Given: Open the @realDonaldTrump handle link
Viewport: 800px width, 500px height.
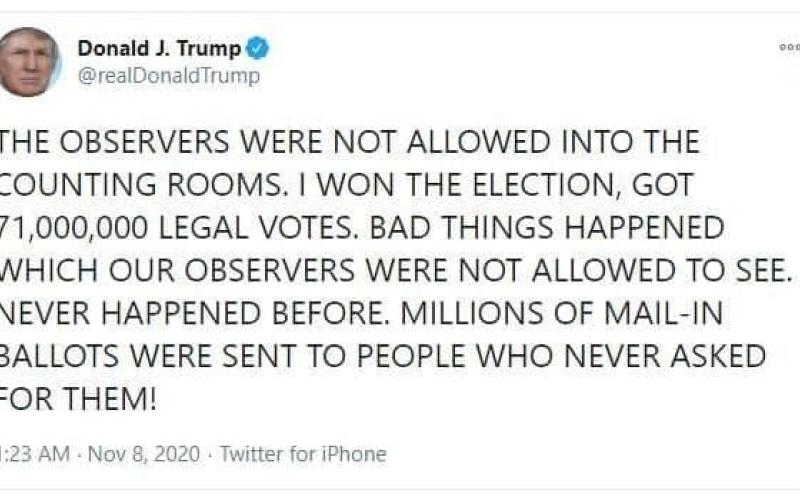Looking at the screenshot, I should (x=168, y=76).
